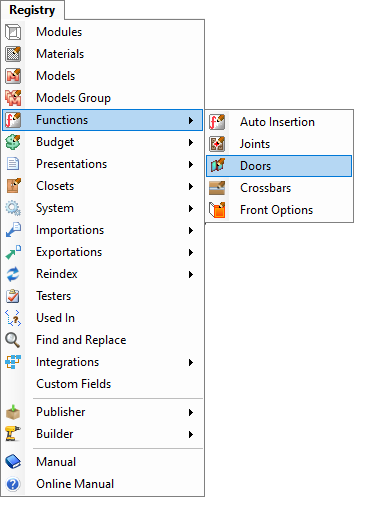Open the Registry menu header
The height and width of the screenshot is (524, 378).
[x=32, y=10]
